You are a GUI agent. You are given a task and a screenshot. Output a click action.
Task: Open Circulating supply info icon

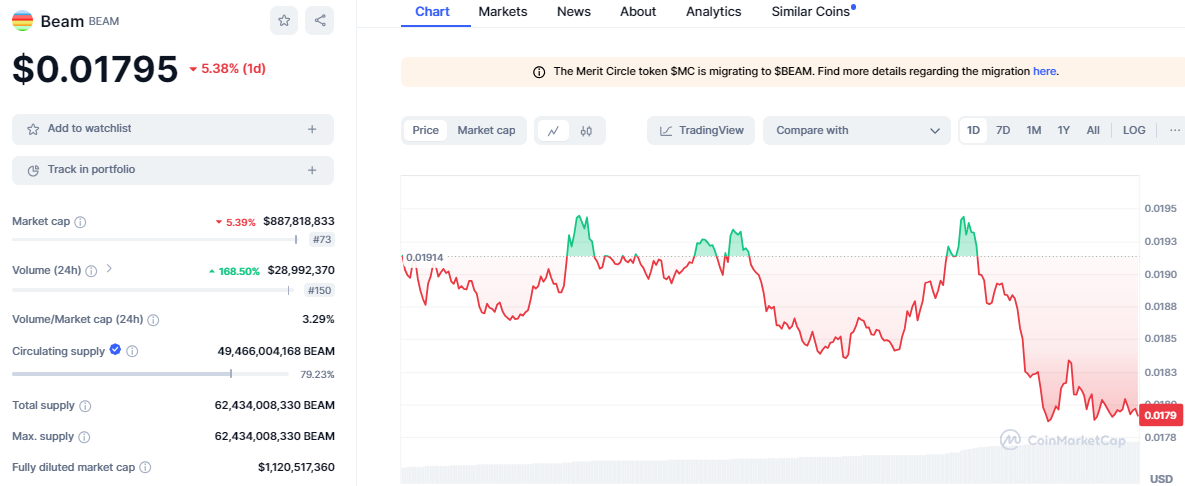coord(132,351)
